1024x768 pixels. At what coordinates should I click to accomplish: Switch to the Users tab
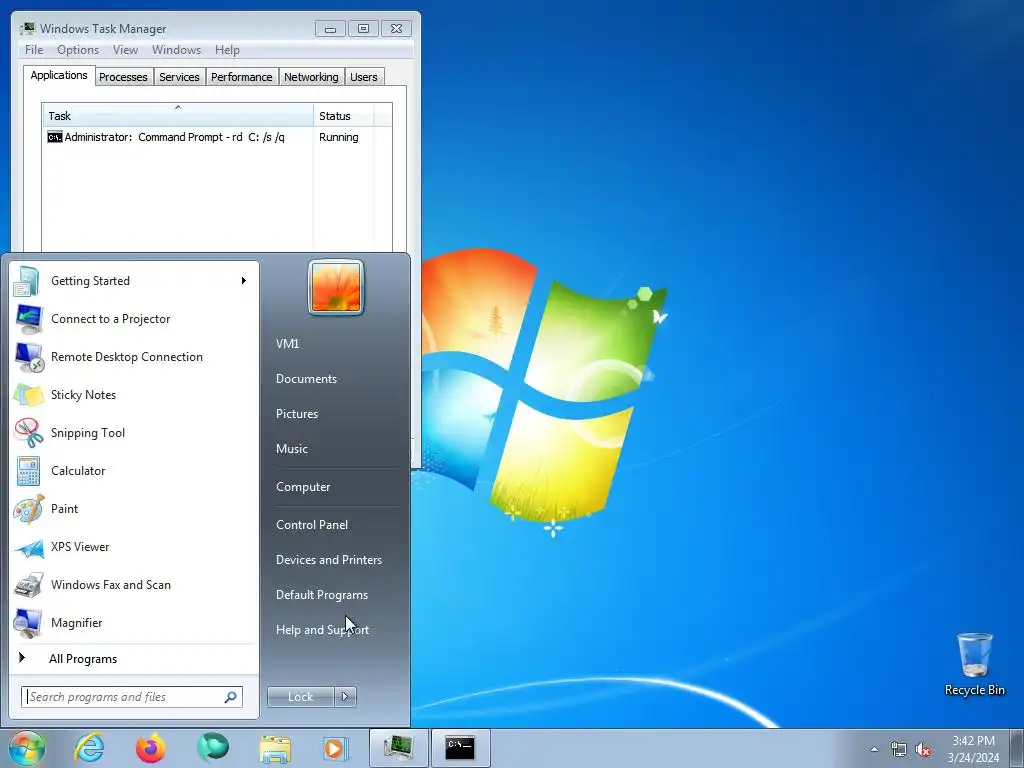(x=363, y=77)
